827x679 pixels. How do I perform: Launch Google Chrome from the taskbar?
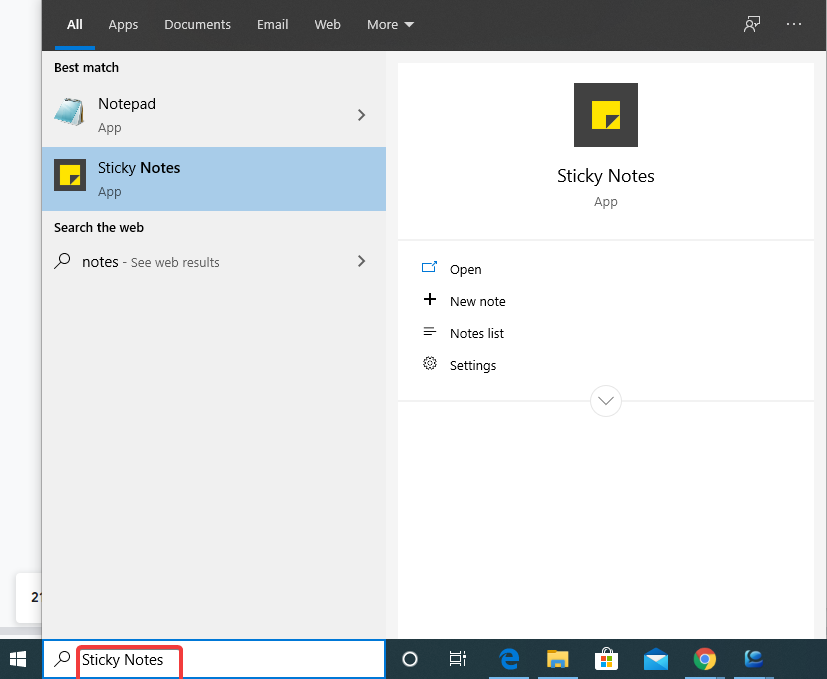pos(705,659)
